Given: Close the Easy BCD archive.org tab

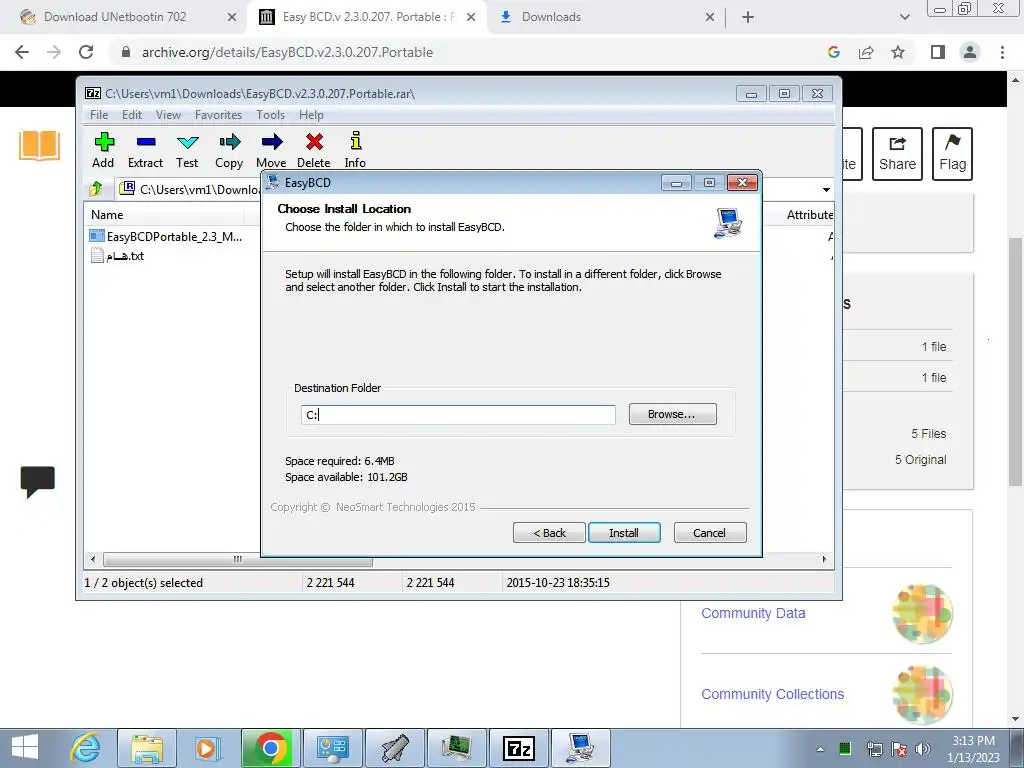Looking at the screenshot, I should pos(471,18).
